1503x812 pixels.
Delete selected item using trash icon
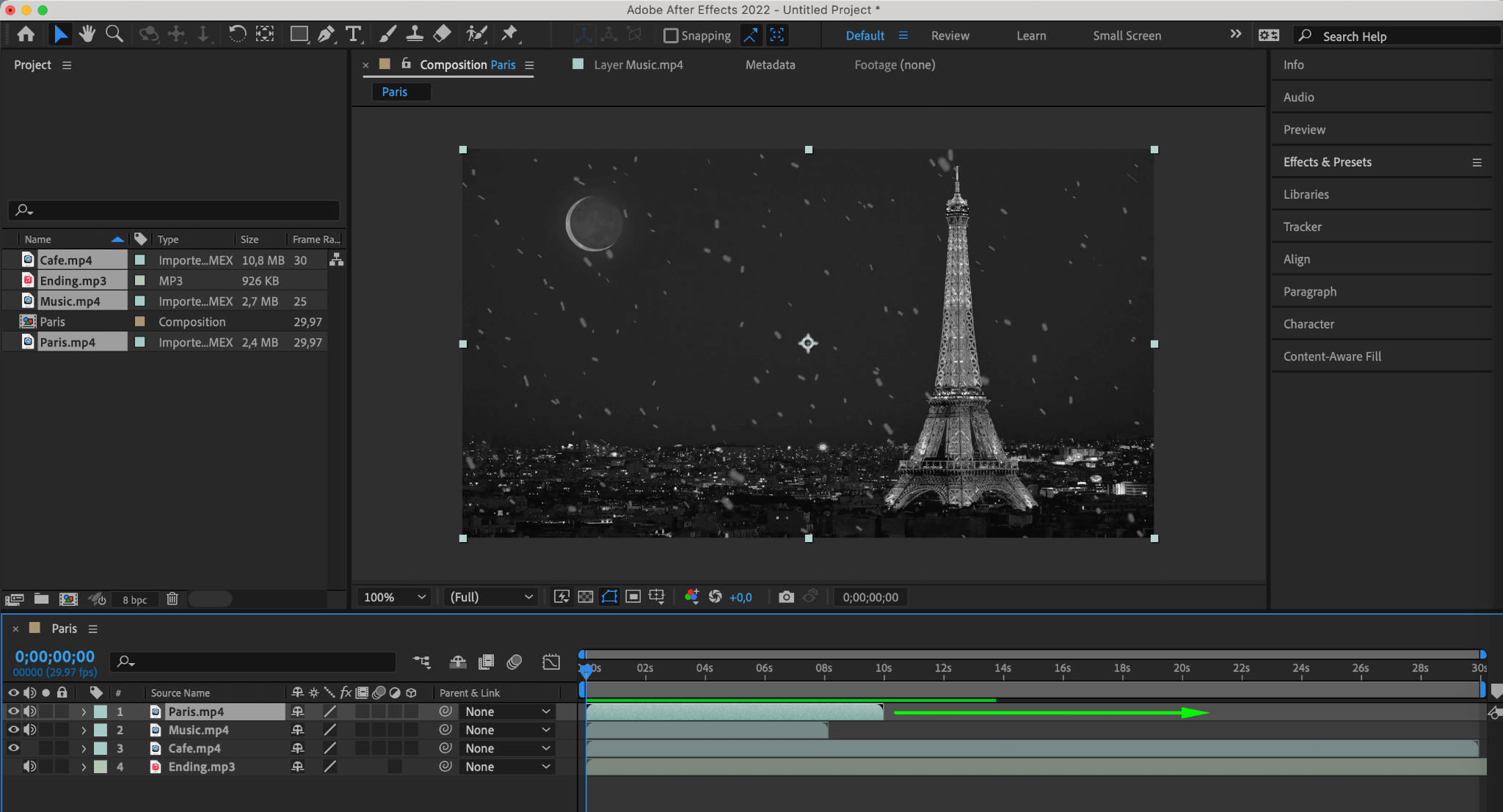pyautogui.click(x=172, y=599)
